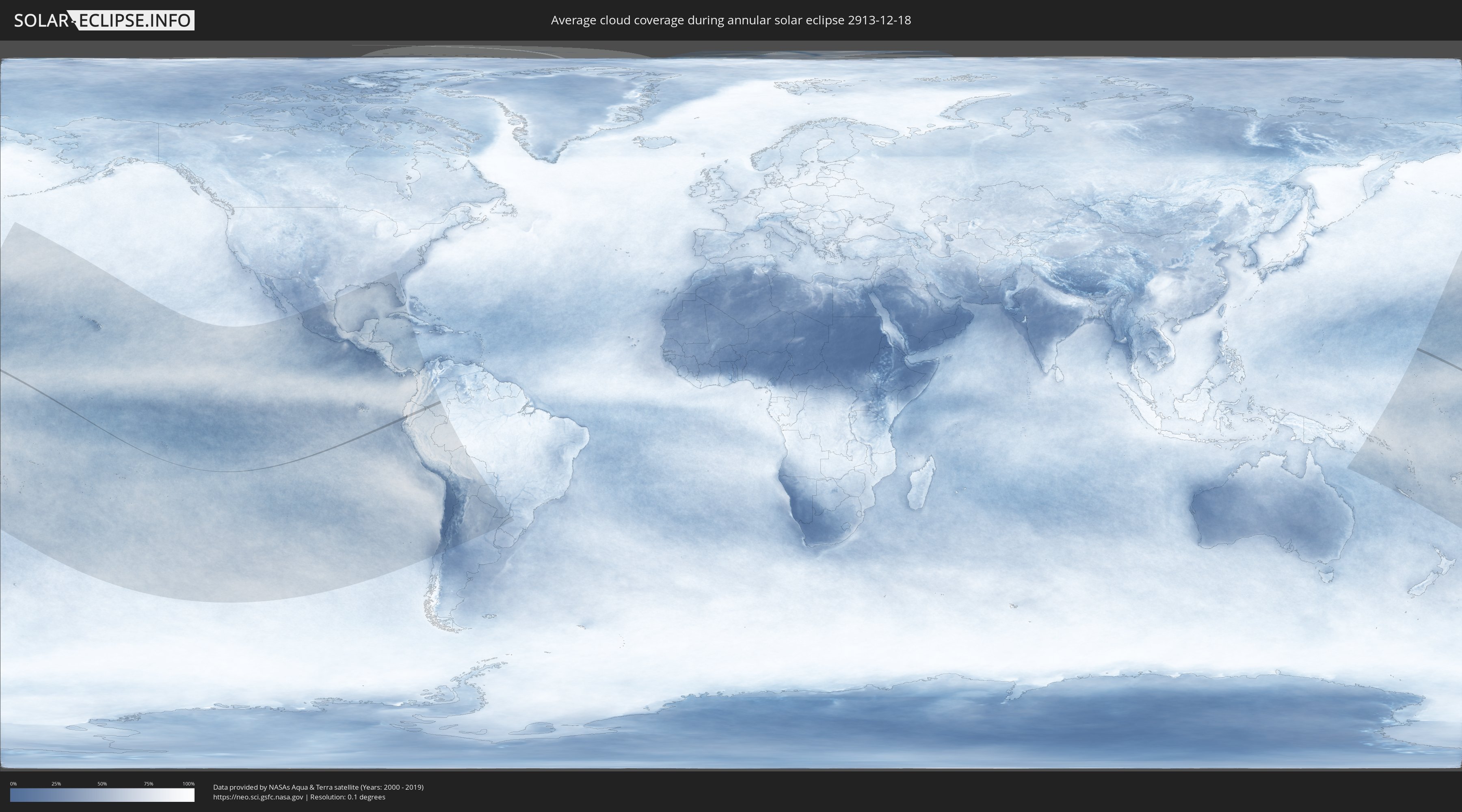Click the NASA Aqua & Terra data credit text
This screenshot has height=812, width=1462.
tap(318, 787)
